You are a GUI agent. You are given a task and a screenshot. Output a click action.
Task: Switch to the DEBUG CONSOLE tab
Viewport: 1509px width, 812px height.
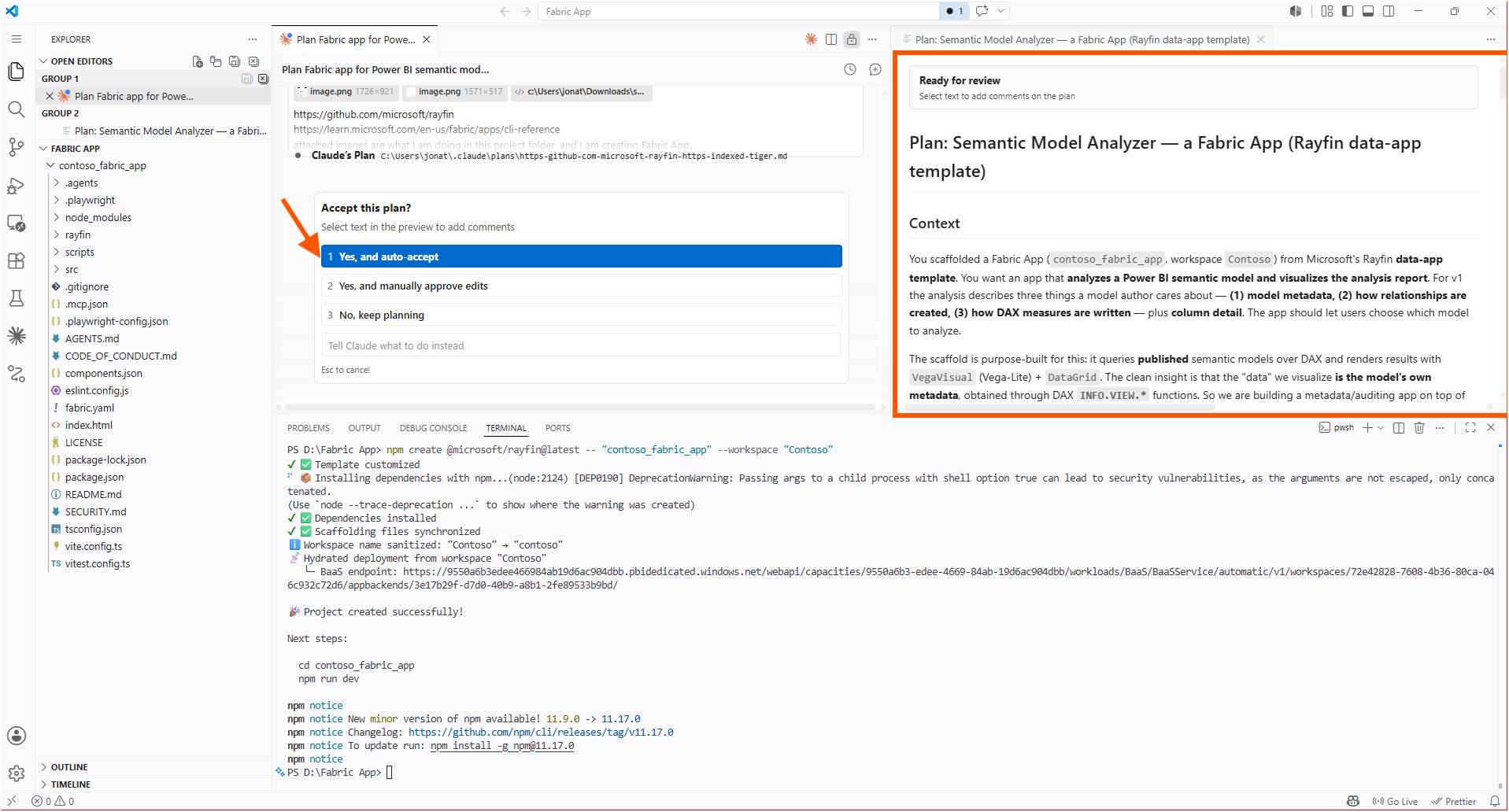[433, 428]
